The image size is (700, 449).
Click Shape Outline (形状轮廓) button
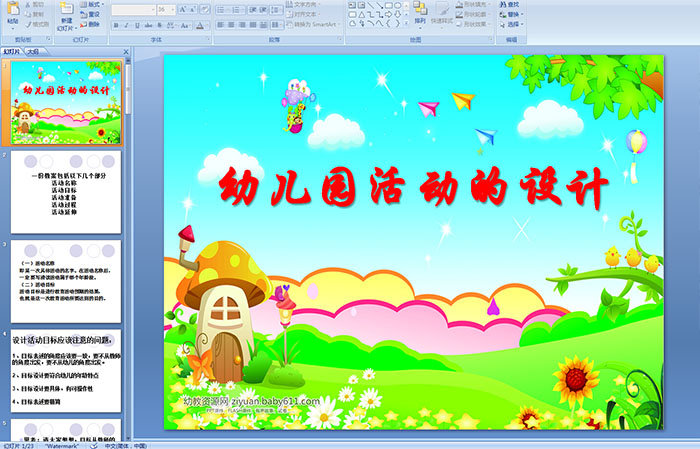(x=473, y=14)
